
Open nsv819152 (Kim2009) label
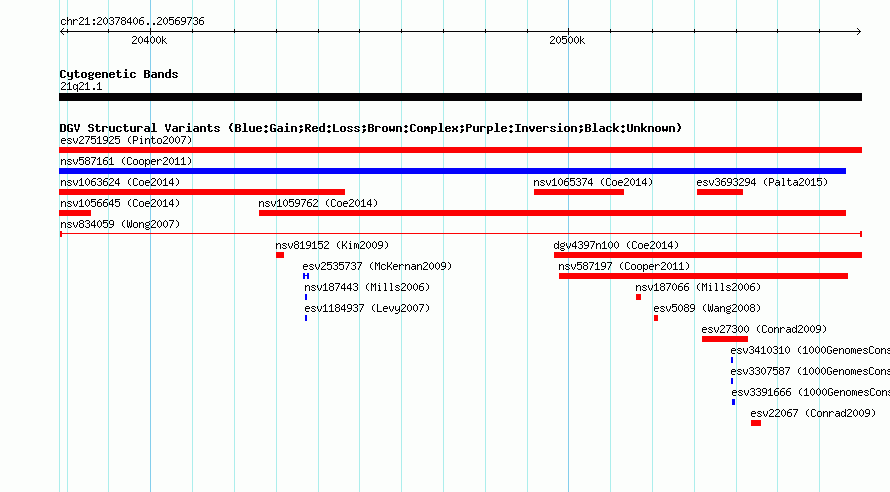(x=332, y=245)
